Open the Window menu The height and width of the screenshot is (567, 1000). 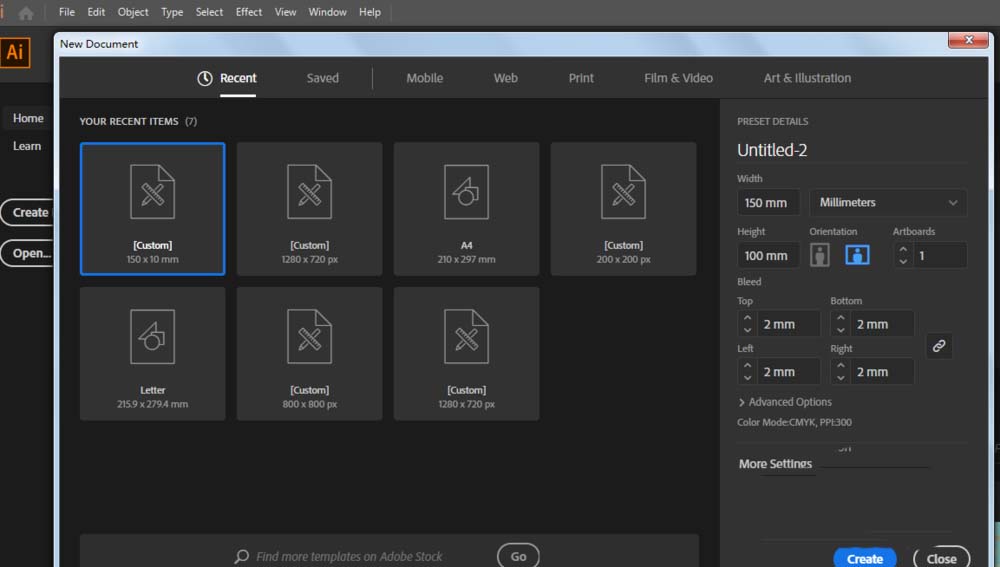click(x=327, y=12)
